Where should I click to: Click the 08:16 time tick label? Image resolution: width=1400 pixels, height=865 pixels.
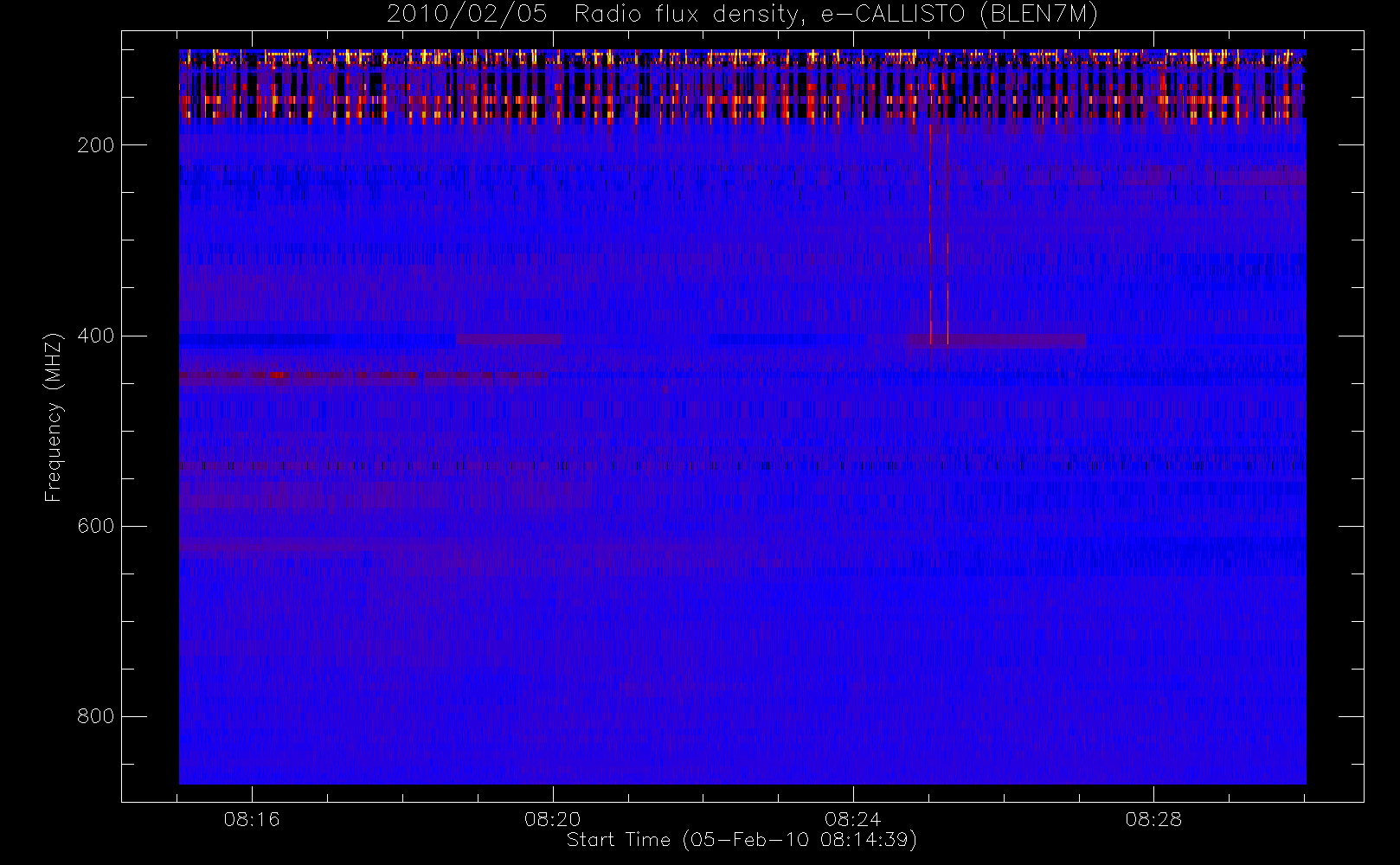click(252, 819)
